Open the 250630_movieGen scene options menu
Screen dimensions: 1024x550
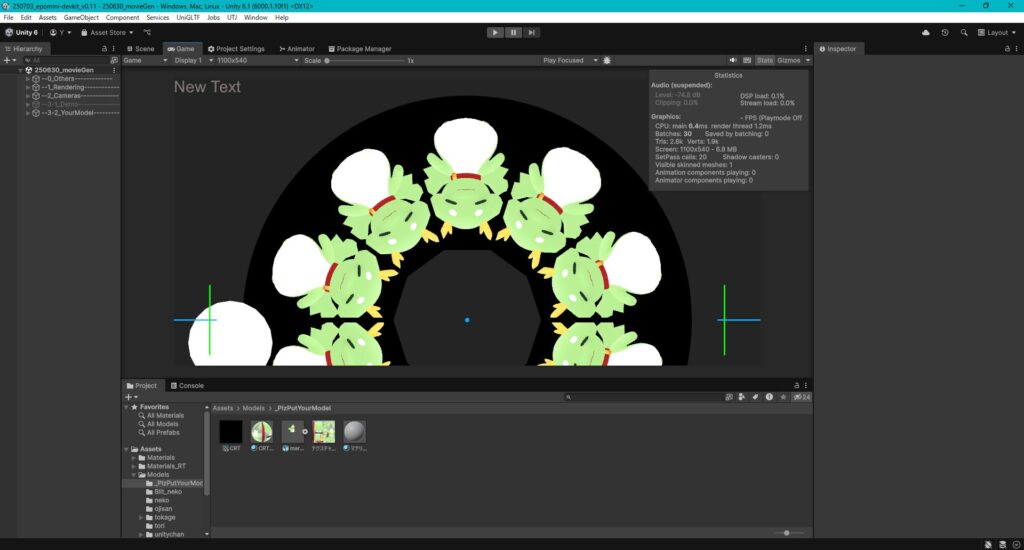click(x=114, y=70)
